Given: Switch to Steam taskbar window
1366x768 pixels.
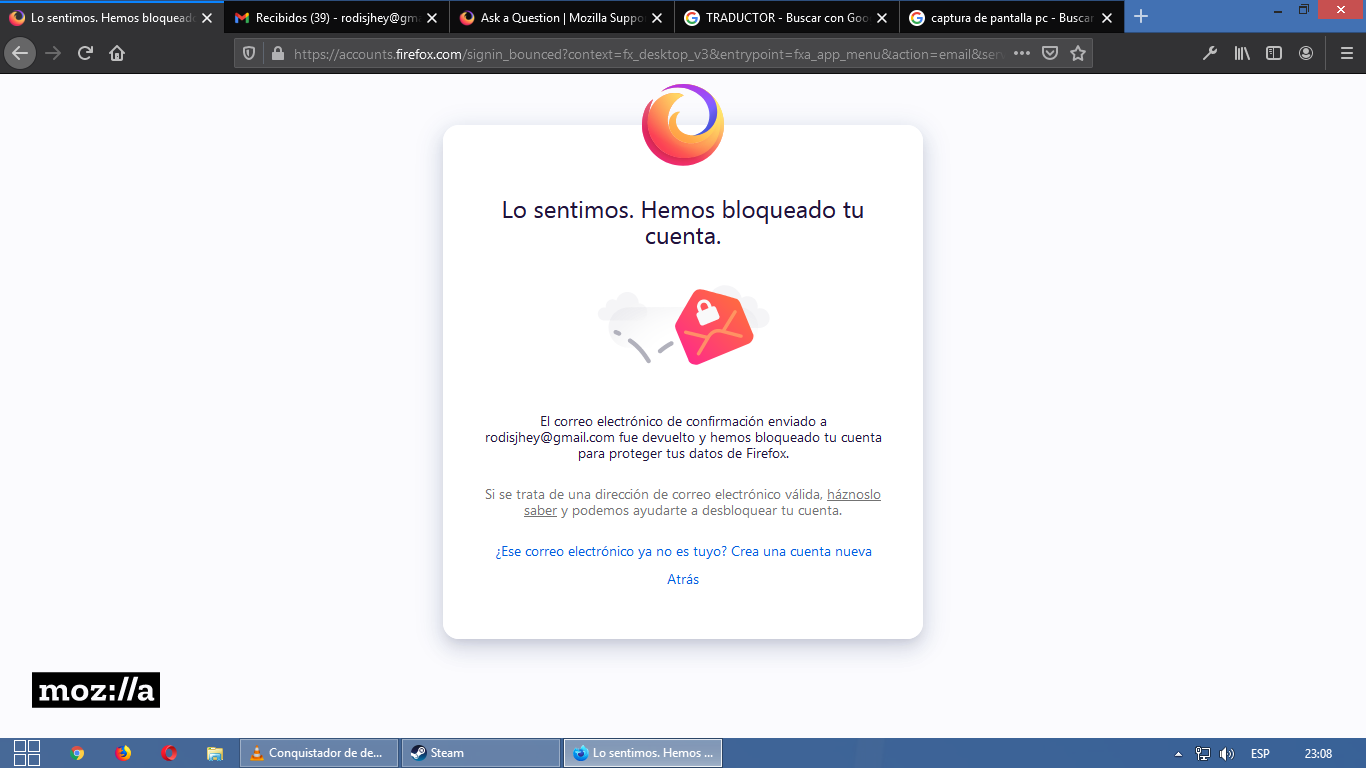Looking at the screenshot, I should pos(481,753).
